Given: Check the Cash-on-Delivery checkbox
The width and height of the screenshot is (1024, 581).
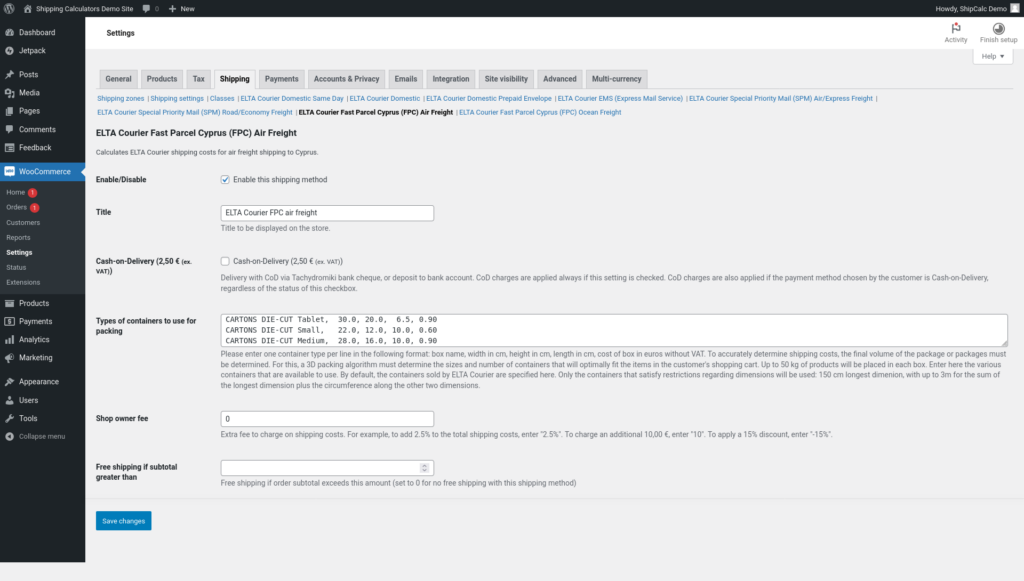Looking at the screenshot, I should point(225,261).
